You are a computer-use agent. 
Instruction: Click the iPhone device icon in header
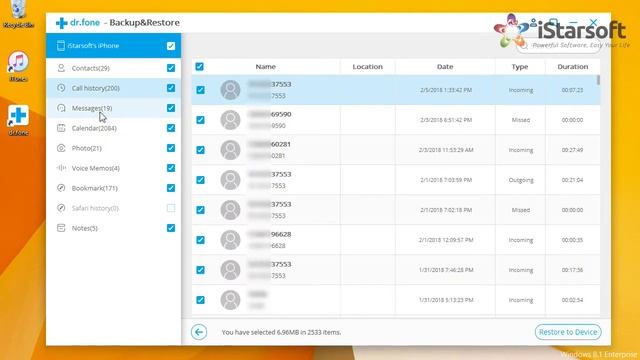(x=60, y=46)
